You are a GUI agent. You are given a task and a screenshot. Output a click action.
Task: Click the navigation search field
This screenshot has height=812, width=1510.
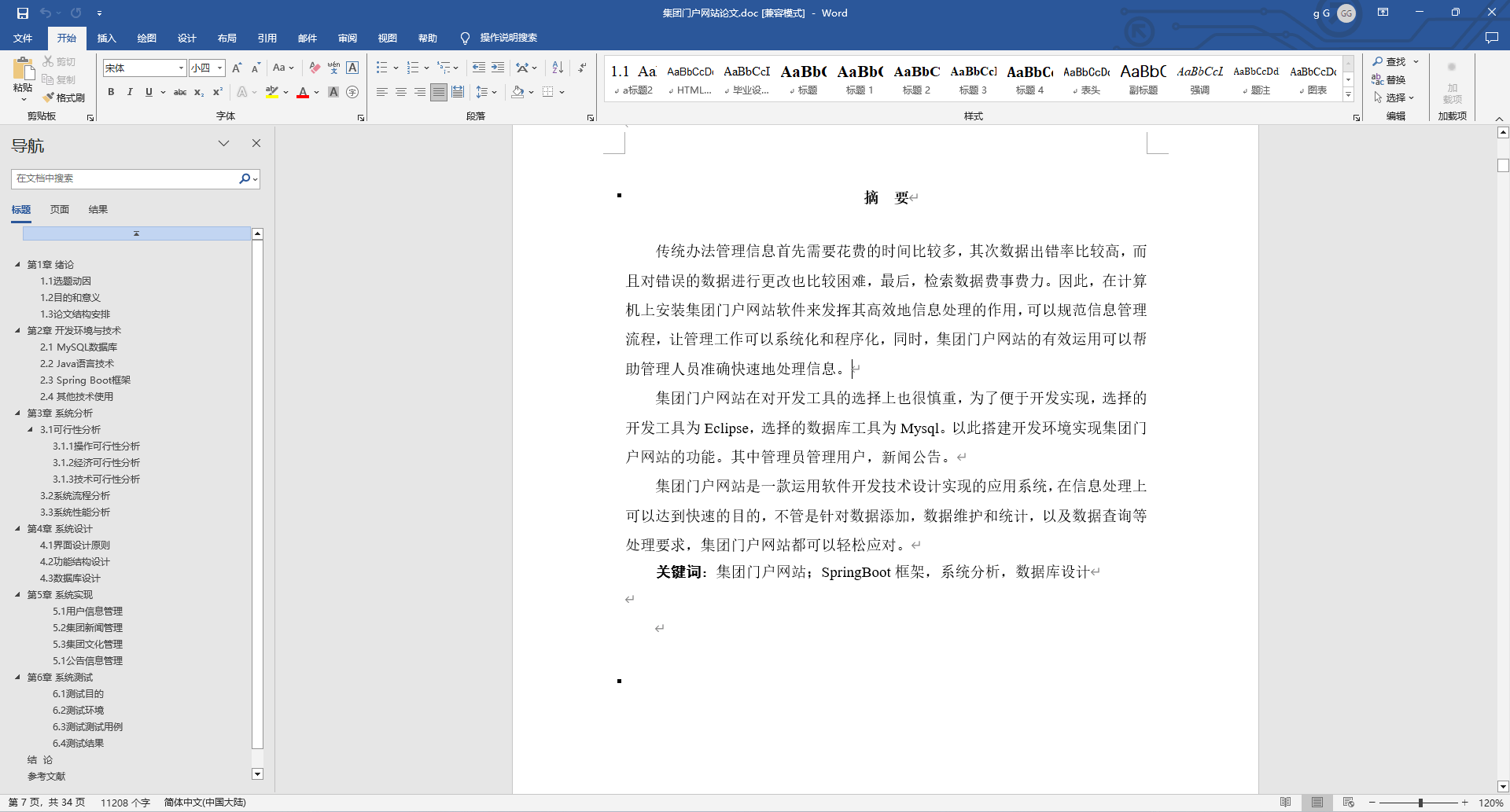coord(126,178)
